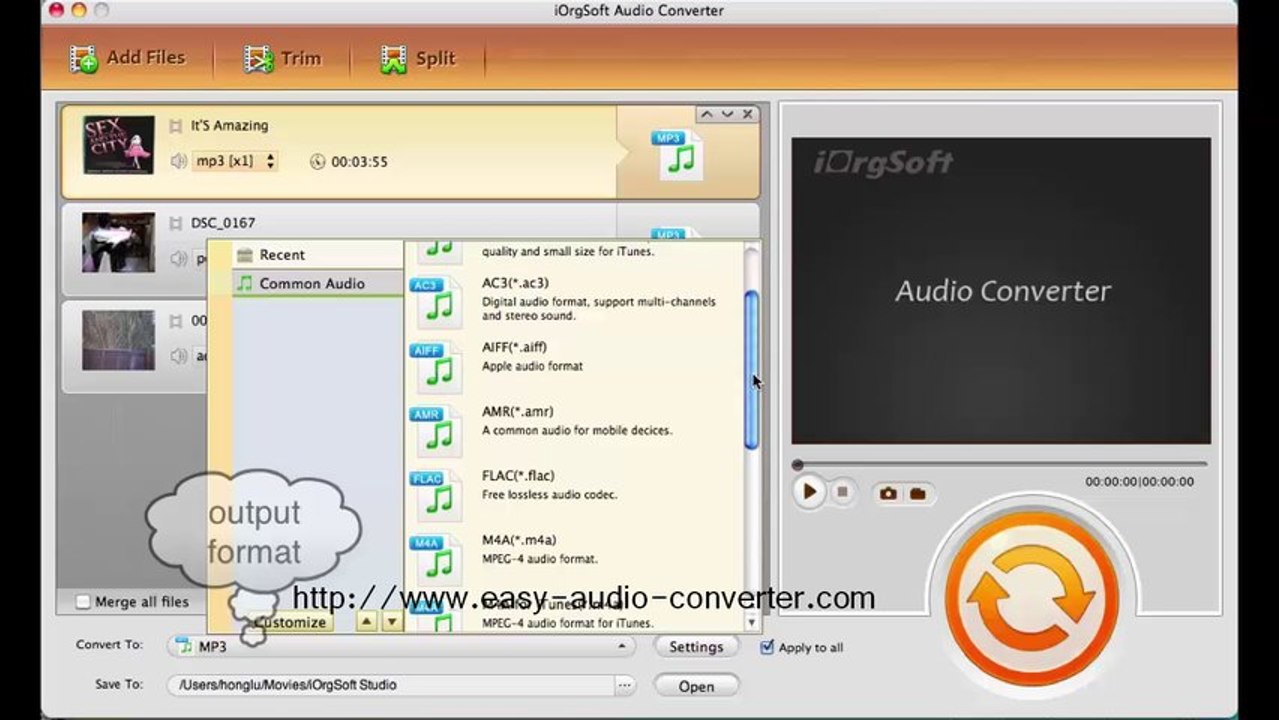This screenshot has width=1279, height=720.
Task: Click the Customize button in format popup
Action: click(290, 622)
